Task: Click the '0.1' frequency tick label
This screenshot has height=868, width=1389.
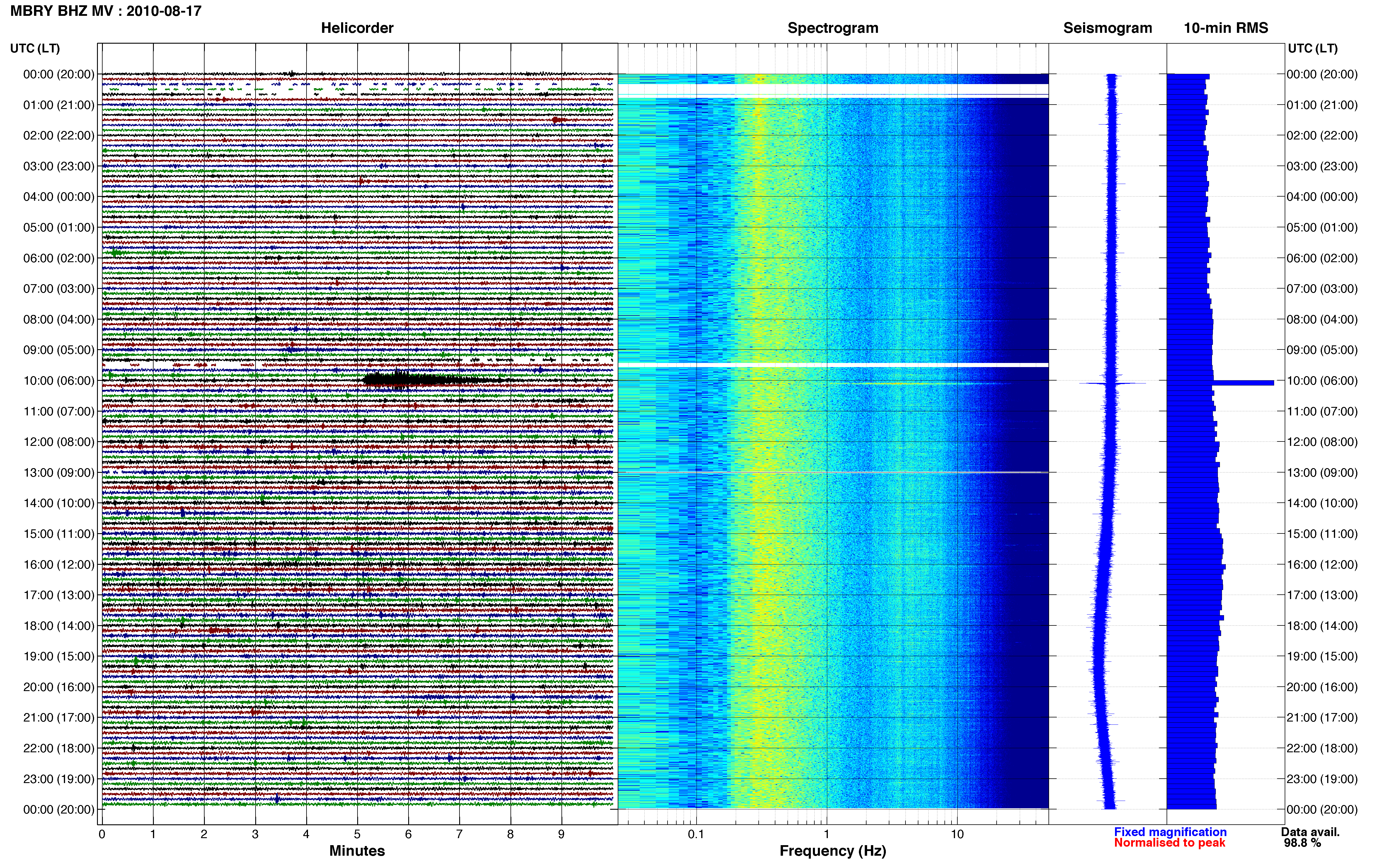Action: pyautogui.click(x=696, y=834)
